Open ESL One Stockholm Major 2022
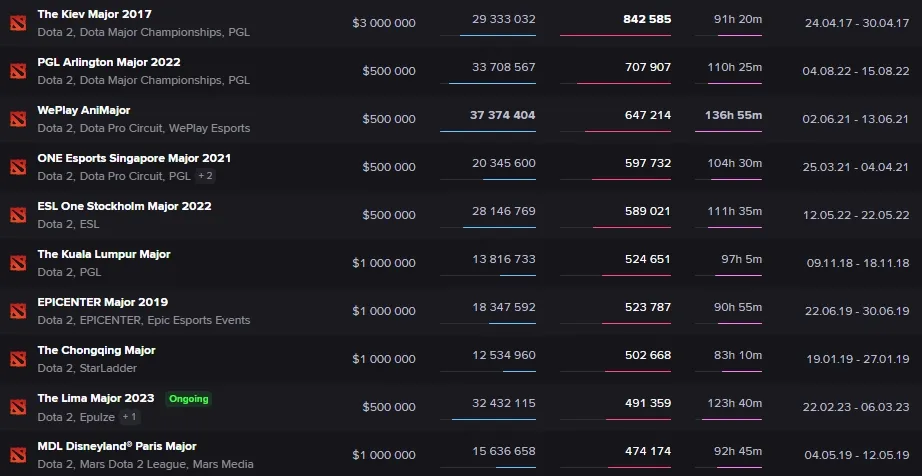This screenshot has height=476, width=922. click(125, 206)
